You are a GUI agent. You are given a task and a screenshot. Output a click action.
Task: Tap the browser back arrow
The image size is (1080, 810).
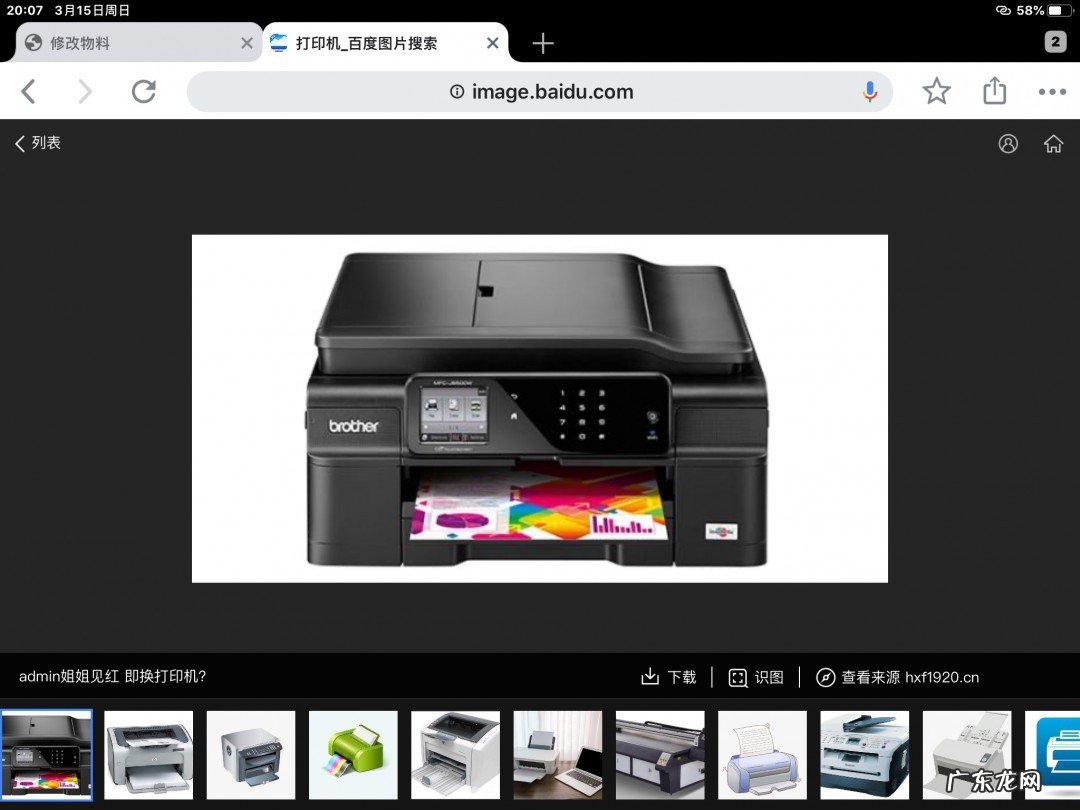pyautogui.click(x=28, y=92)
